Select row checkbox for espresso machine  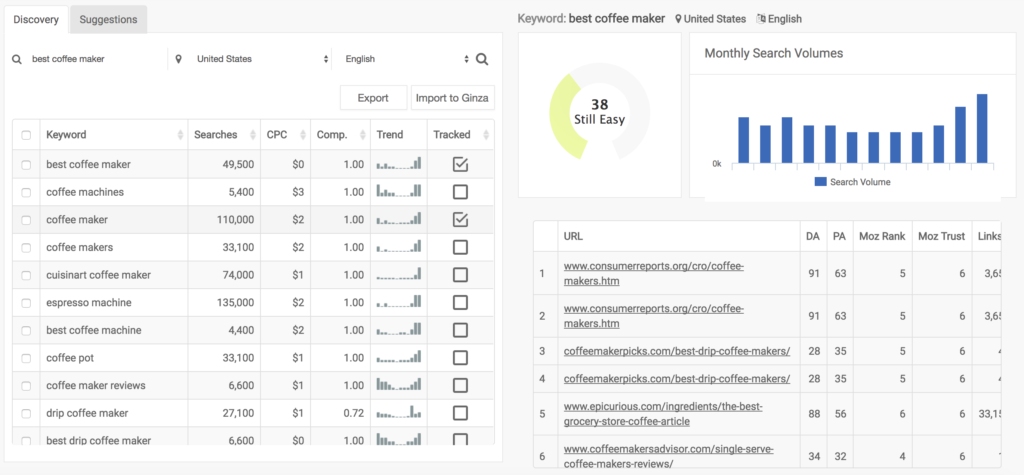(x=26, y=303)
